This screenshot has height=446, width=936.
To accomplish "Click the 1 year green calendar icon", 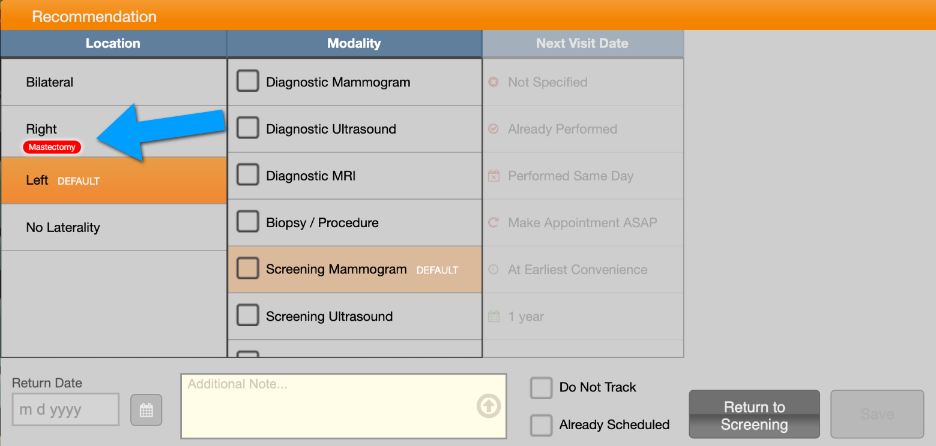I will coord(493,316).
